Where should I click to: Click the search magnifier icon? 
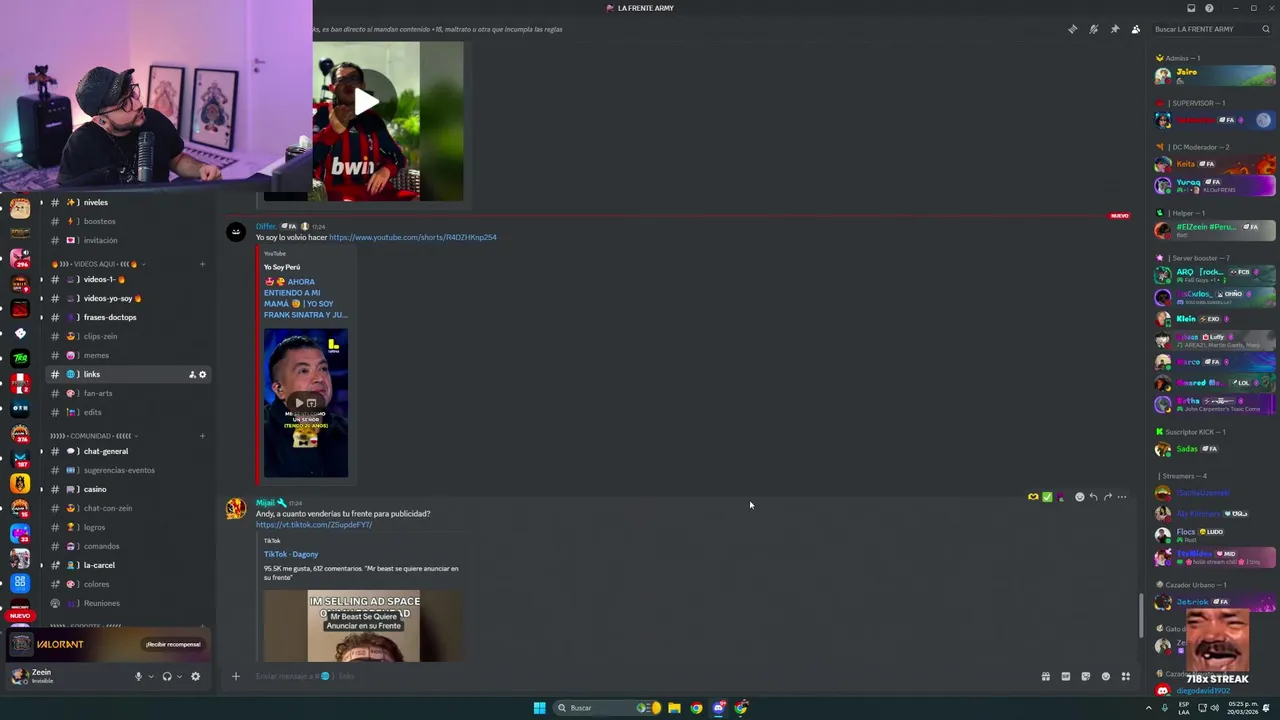tap(1265, 29)
